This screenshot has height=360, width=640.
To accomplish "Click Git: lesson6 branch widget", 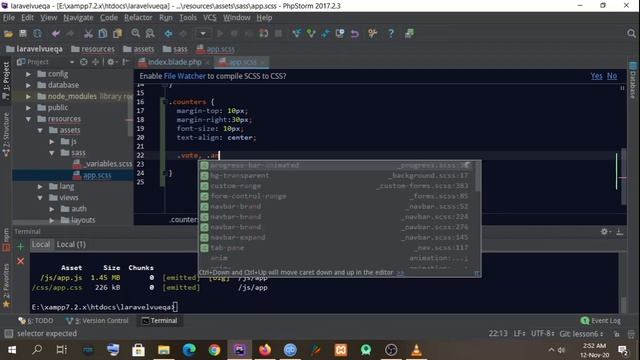I will (x=581, y=333).
